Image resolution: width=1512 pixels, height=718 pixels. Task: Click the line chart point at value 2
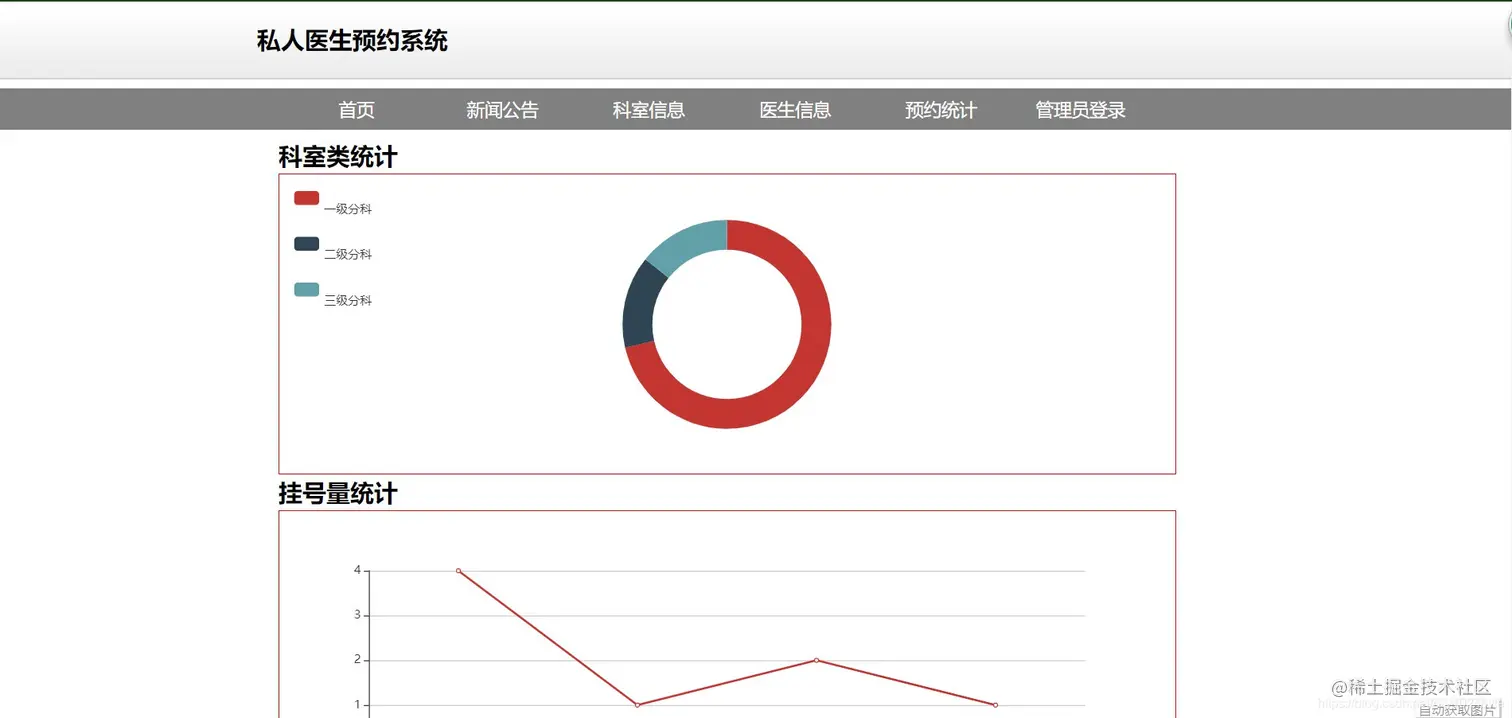tap(816, 660)
